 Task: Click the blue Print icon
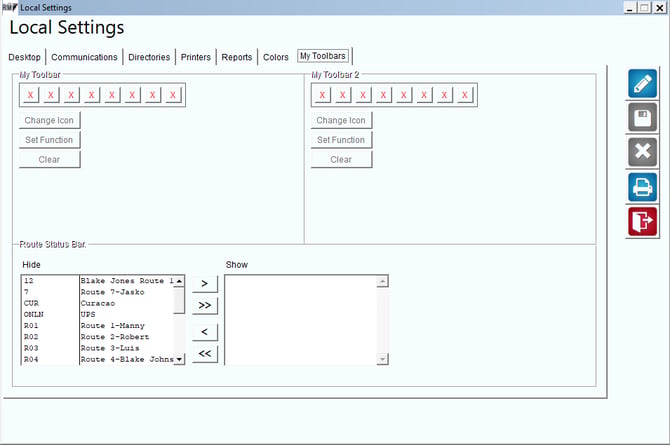pyautogui.click(x=642, y=187)
